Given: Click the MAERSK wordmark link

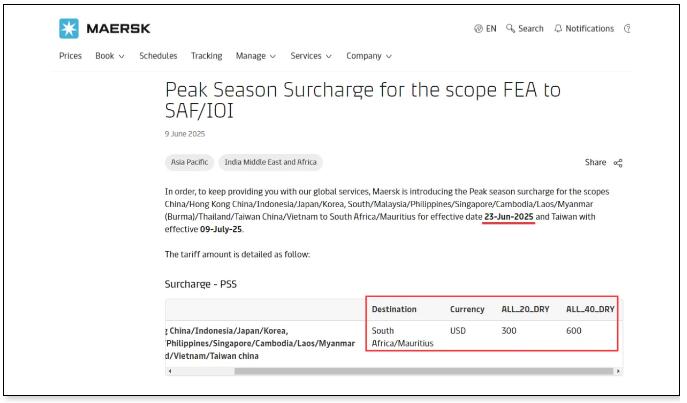Looking at the screenshot, I should 118,28.
